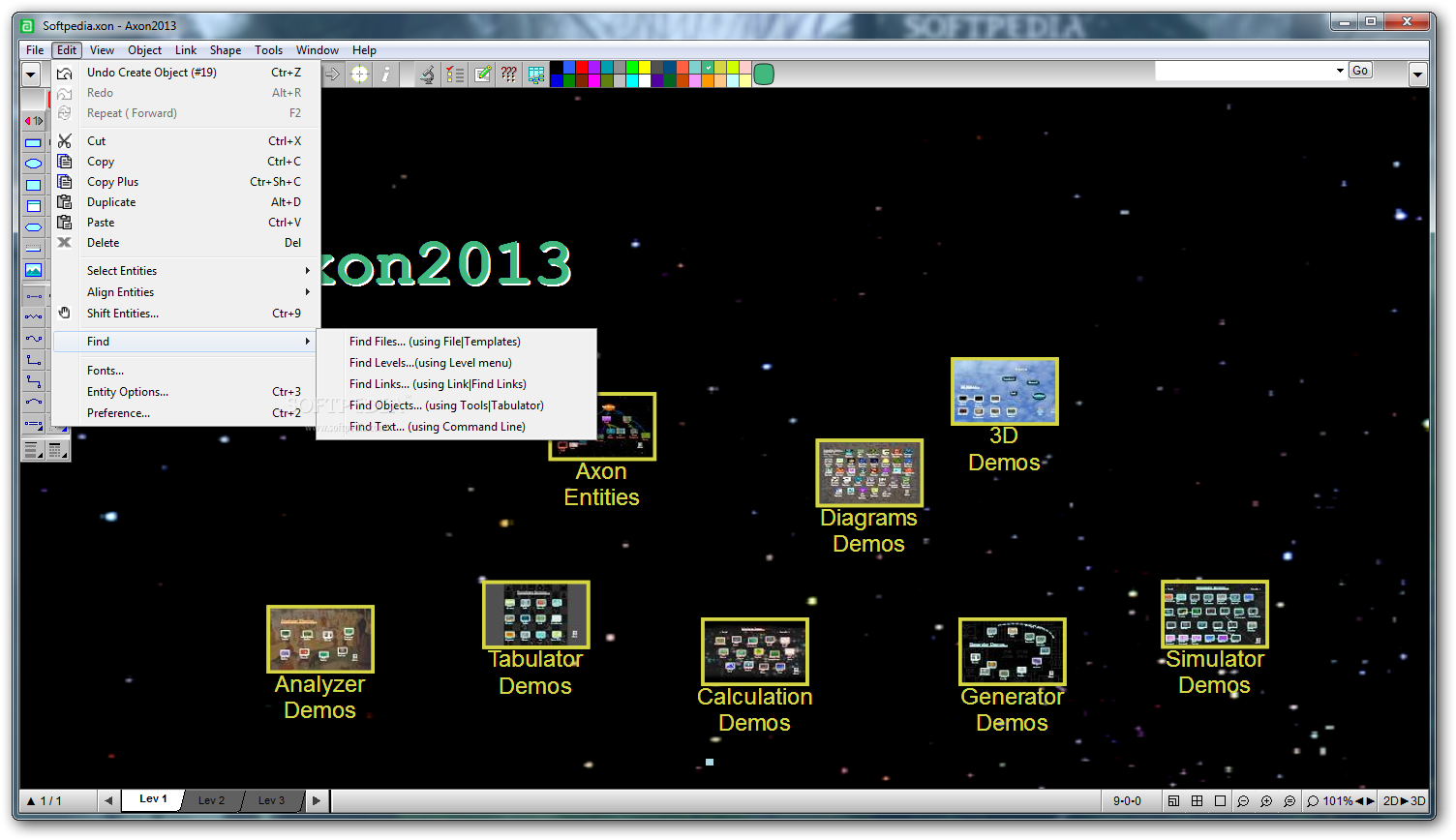Toggle 2D to 3D view mode
Viewport: 1456px width, 840px height.
[1405, 801]
